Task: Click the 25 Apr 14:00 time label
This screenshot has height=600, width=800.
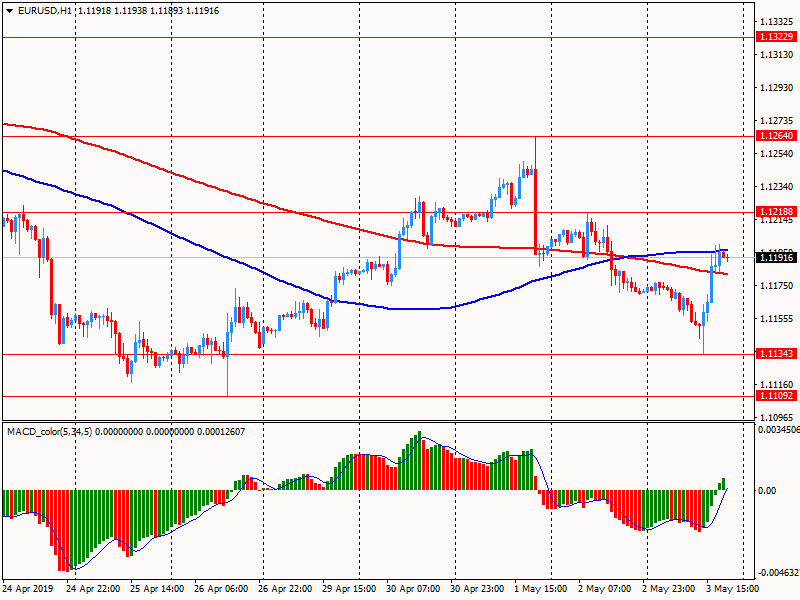Action: 157,589
